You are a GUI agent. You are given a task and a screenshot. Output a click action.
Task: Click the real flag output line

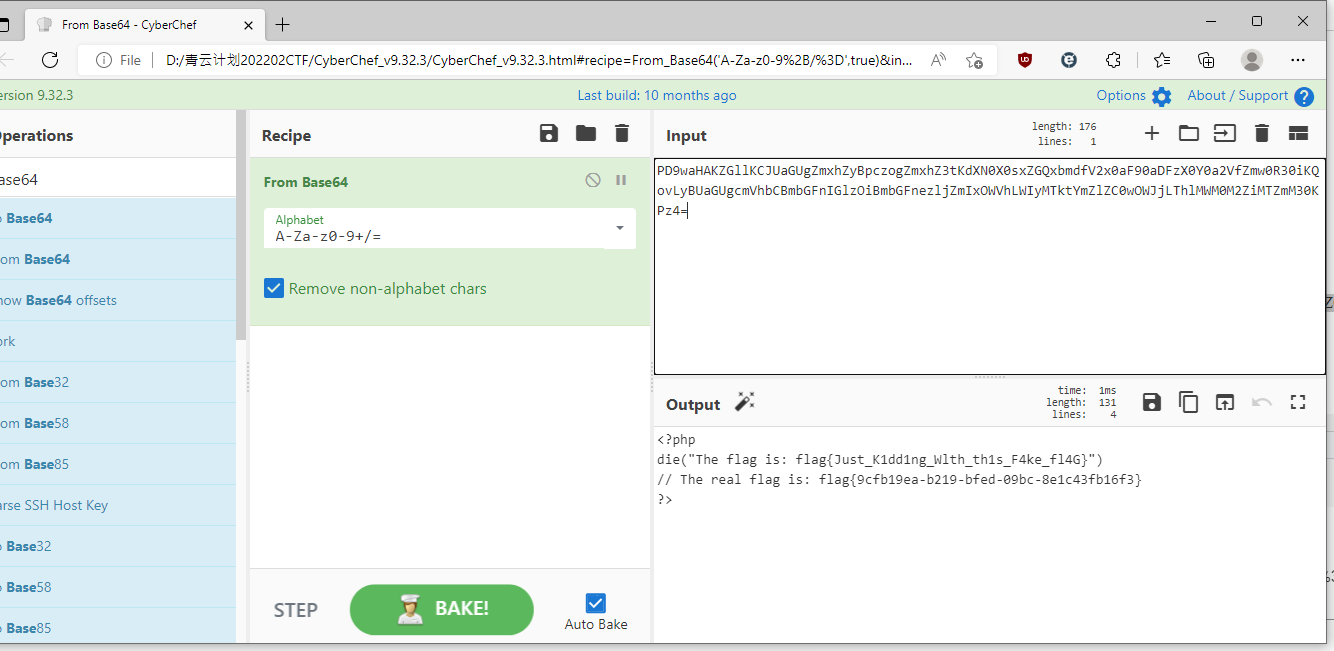coord(899,479)
